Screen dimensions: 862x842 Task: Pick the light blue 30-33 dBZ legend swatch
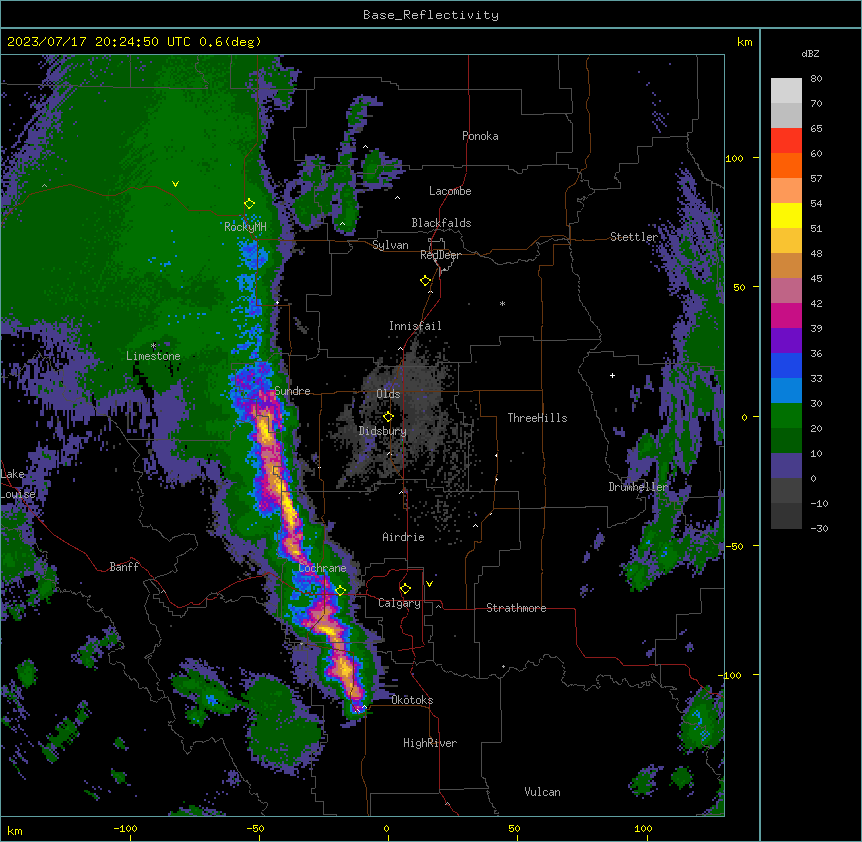coord(786,390)
